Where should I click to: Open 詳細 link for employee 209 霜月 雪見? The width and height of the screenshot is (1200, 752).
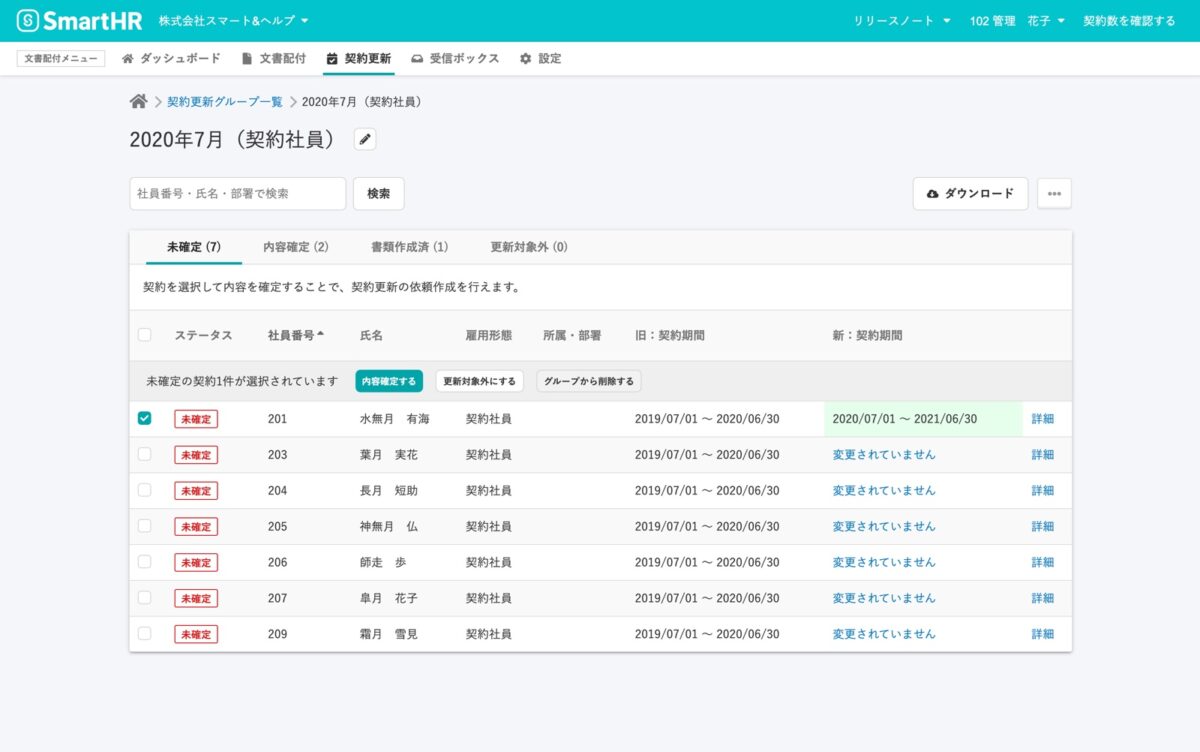(1042, 633)
